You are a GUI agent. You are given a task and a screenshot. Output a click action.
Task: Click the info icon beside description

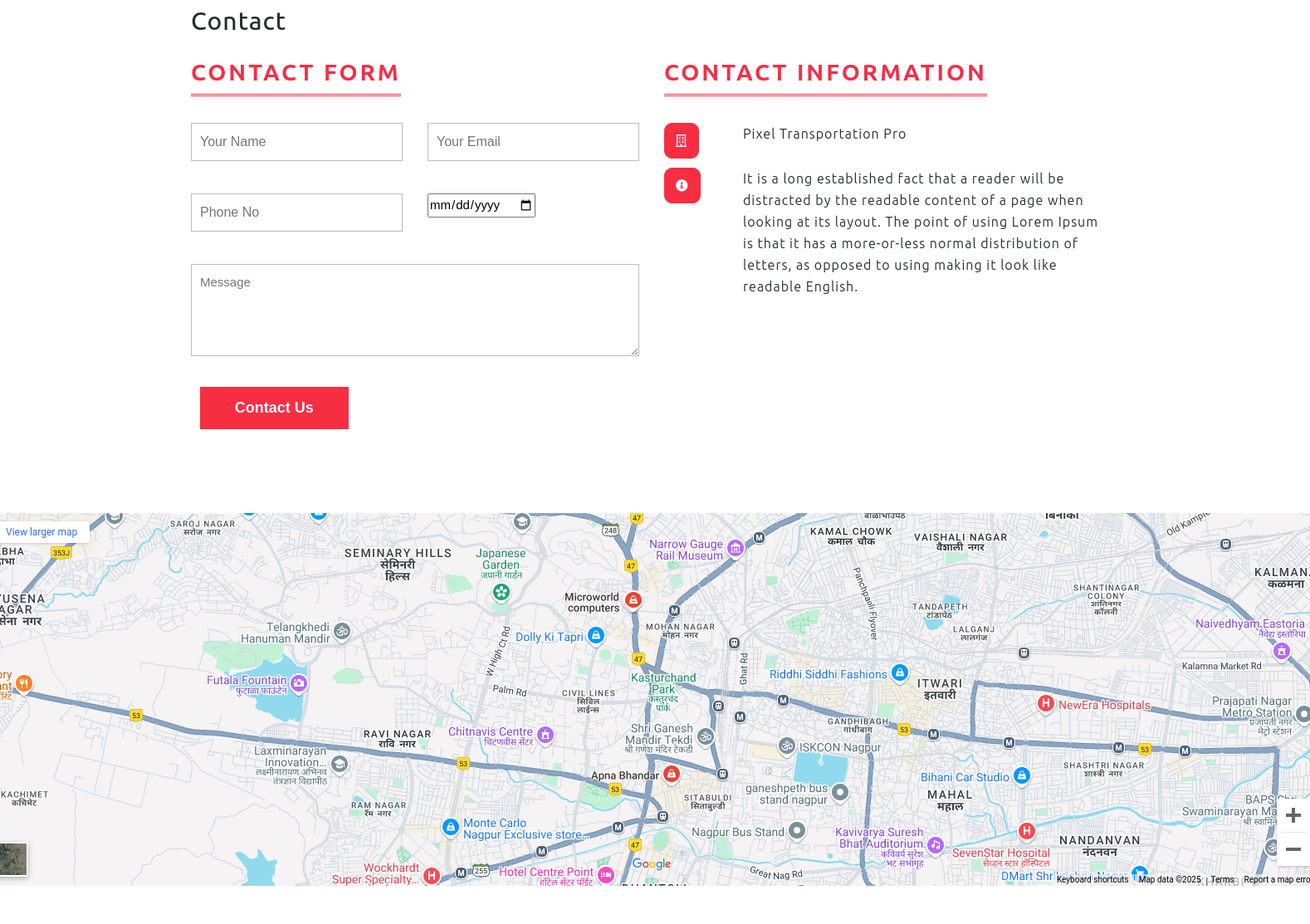pyautogui.click(x=682, y=185)
